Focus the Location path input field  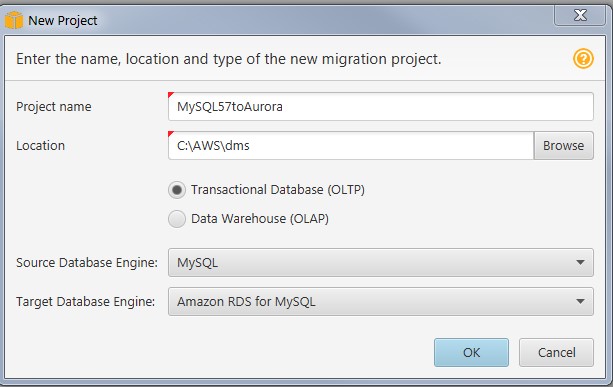point(351,145)
